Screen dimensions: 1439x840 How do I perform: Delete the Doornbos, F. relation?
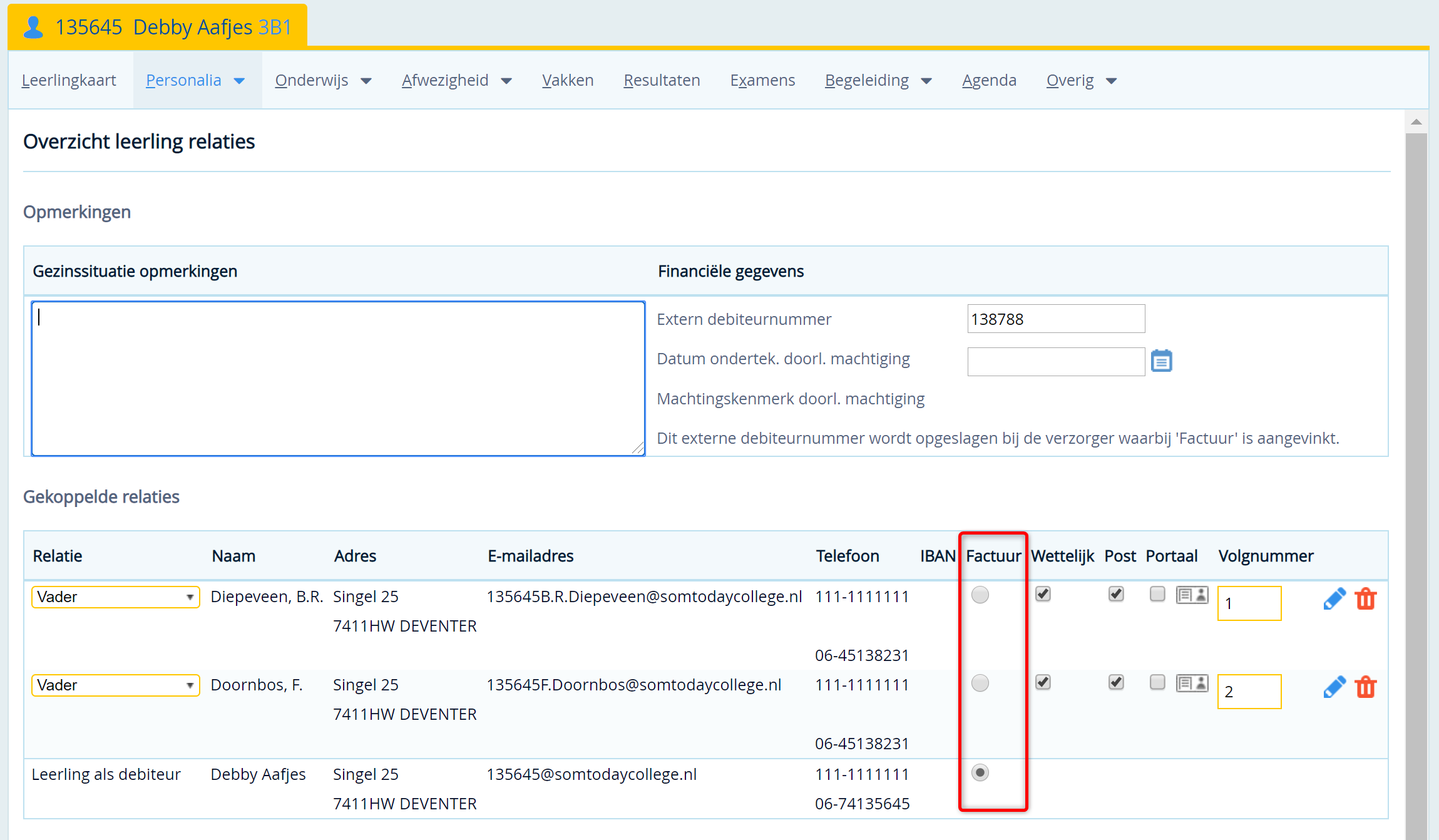point(1366,687)
